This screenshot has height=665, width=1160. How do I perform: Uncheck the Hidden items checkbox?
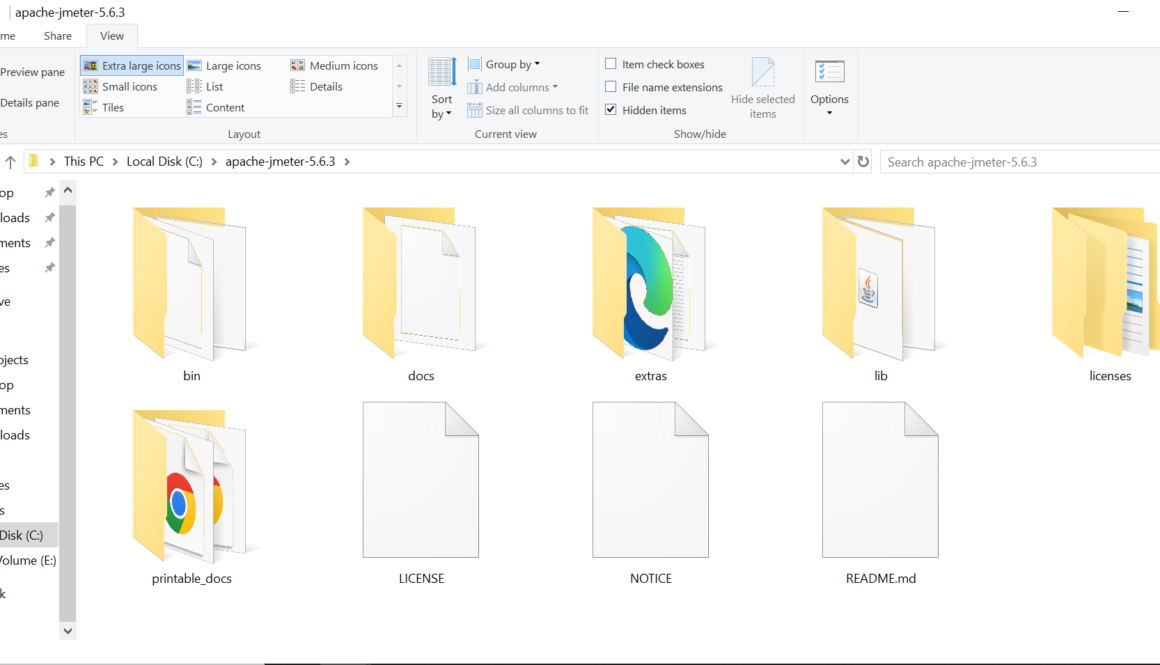(x=611, y=110)
